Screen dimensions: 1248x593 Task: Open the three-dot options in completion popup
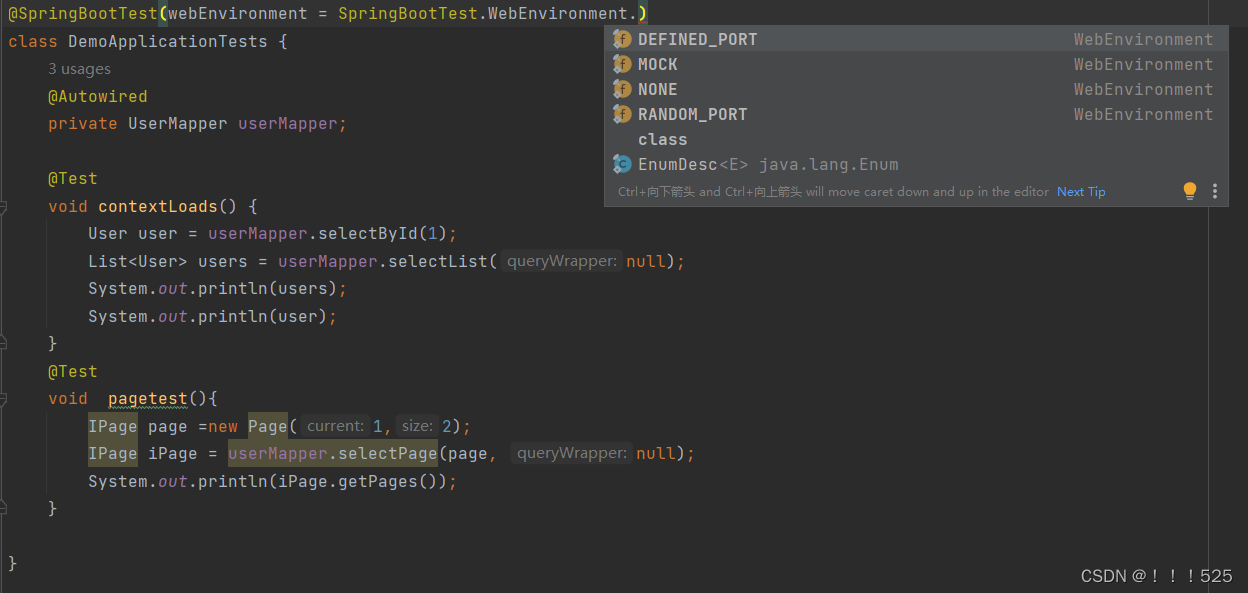[x=1215, y=191]
